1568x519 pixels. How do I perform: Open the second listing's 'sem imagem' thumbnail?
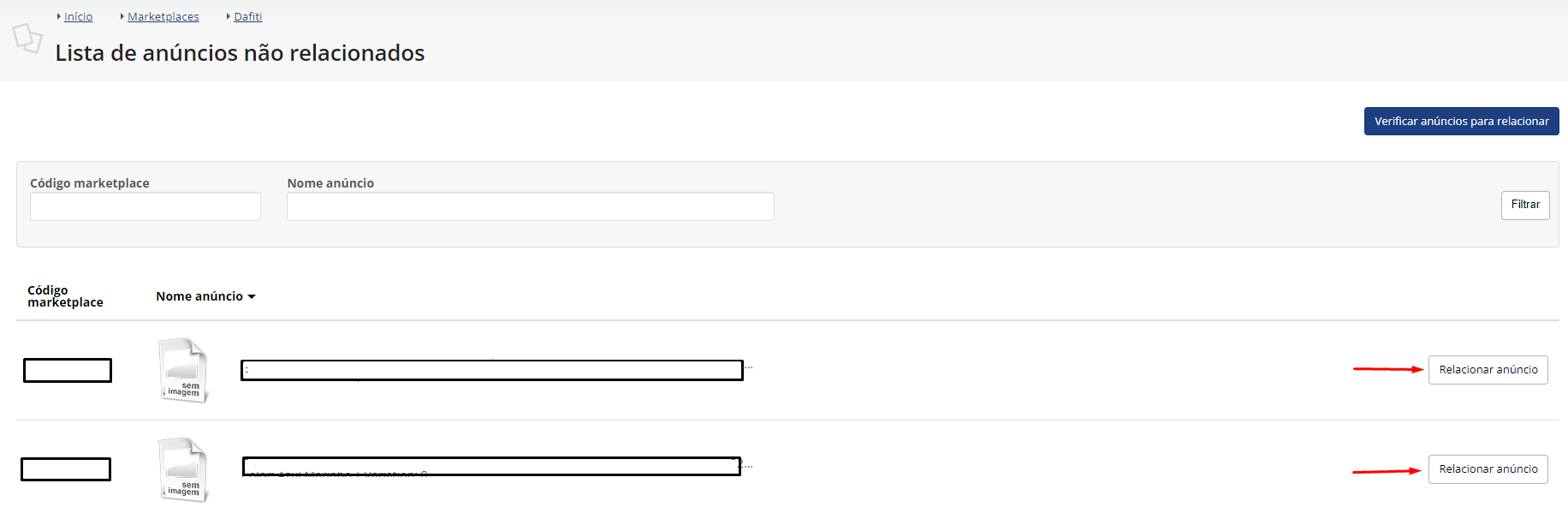tap(183, 469)
